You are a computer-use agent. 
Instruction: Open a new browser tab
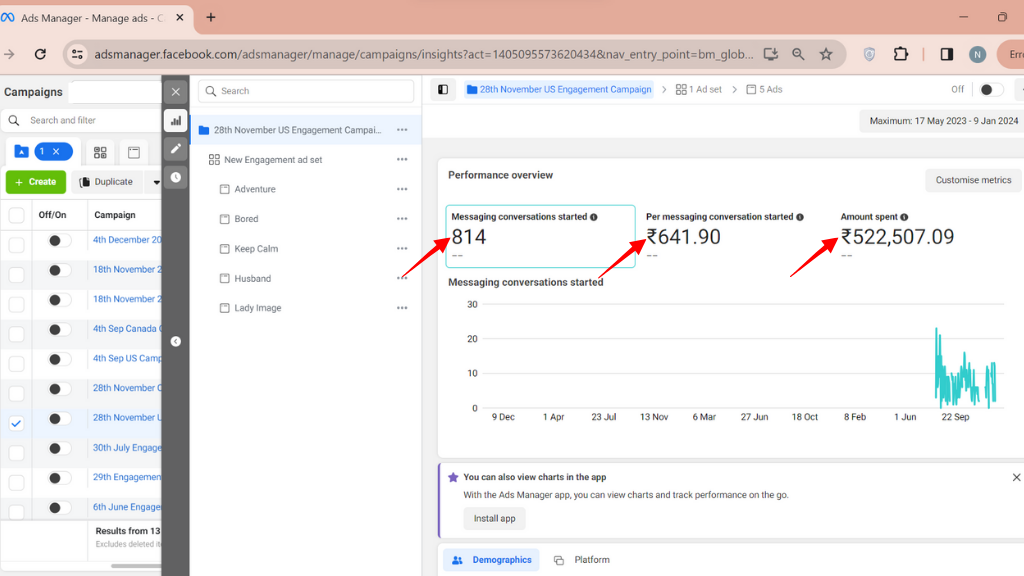click(x=211, y=18)
